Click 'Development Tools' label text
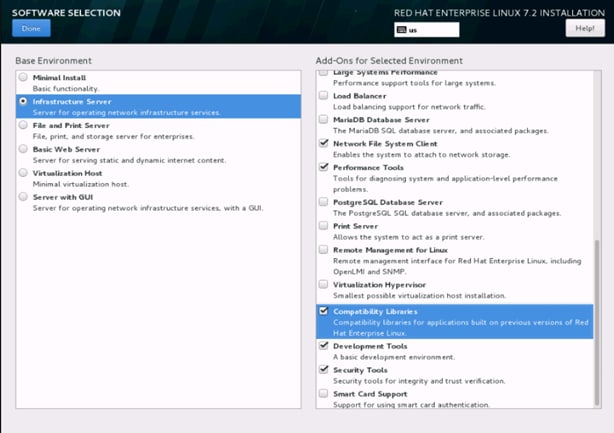Screen dimensions: 614x433 (x=370, y=346)
